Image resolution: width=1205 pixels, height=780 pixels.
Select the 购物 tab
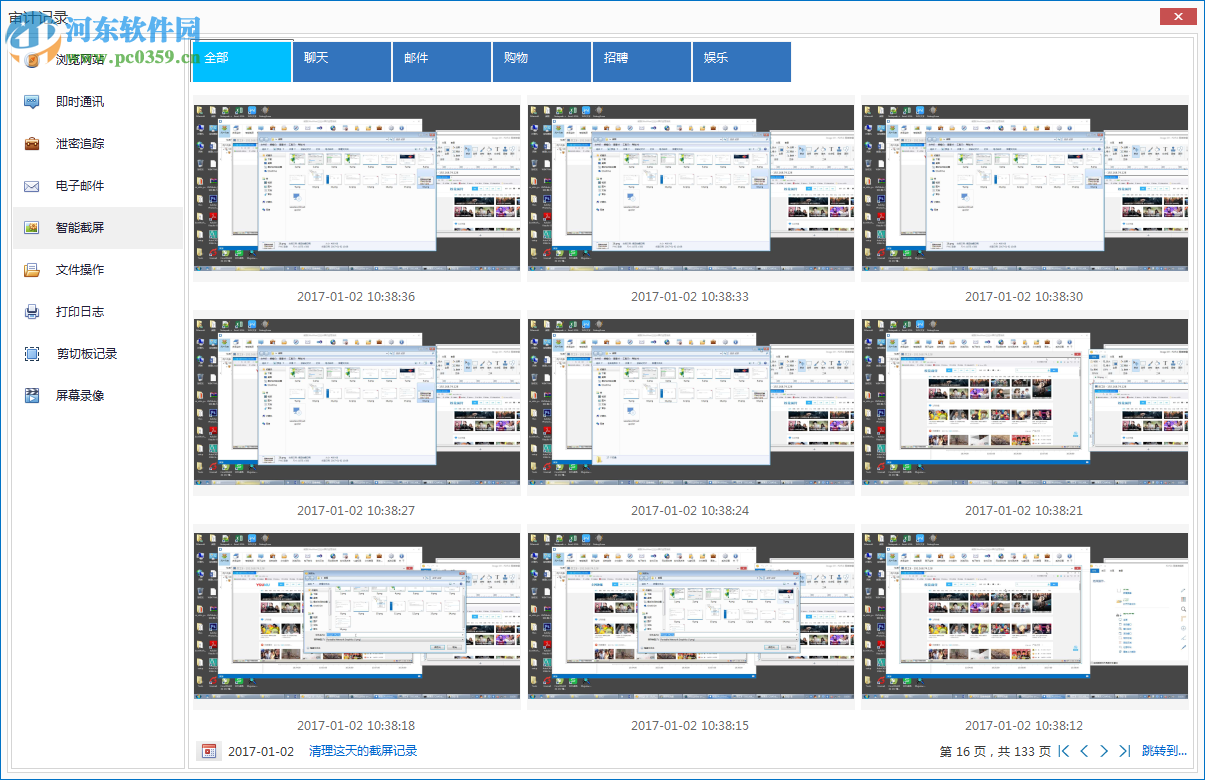(x=542, y=62)
